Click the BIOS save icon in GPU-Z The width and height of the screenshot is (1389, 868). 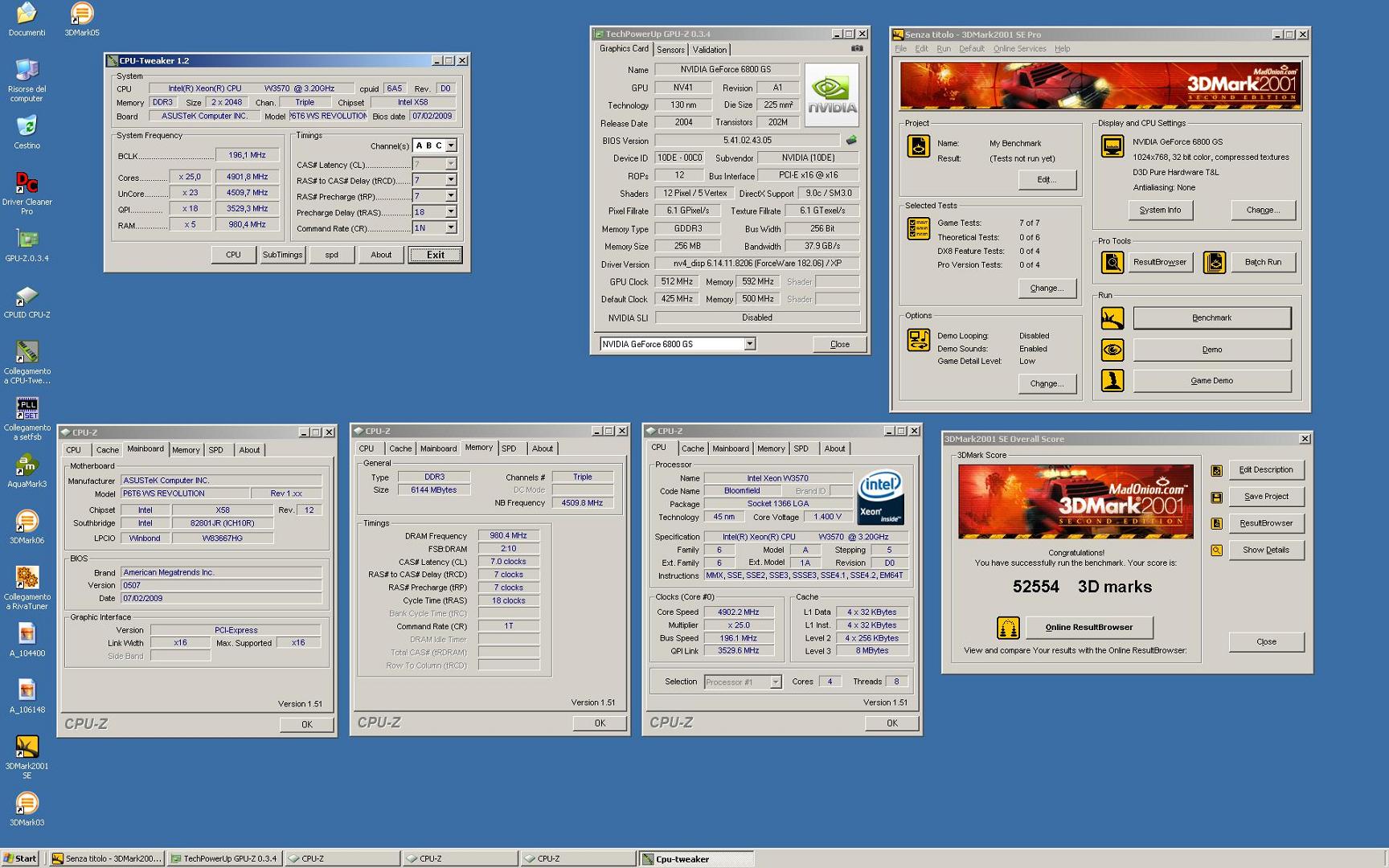(x=851, y=140)
